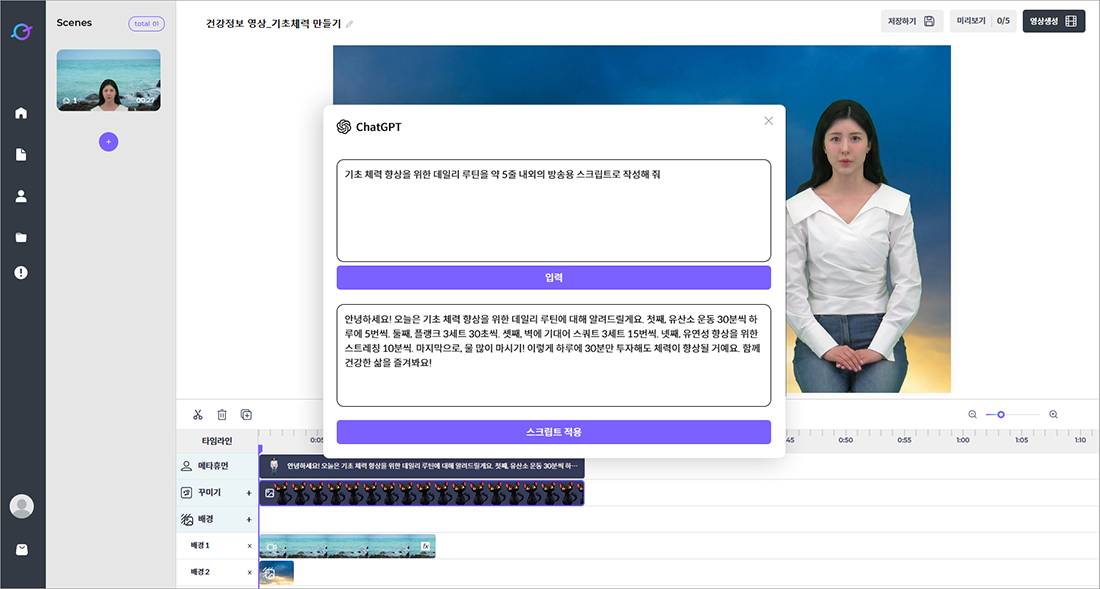Open the folder icon in the left sidebar
The image size is (1100, 589).
click(21, 237)
